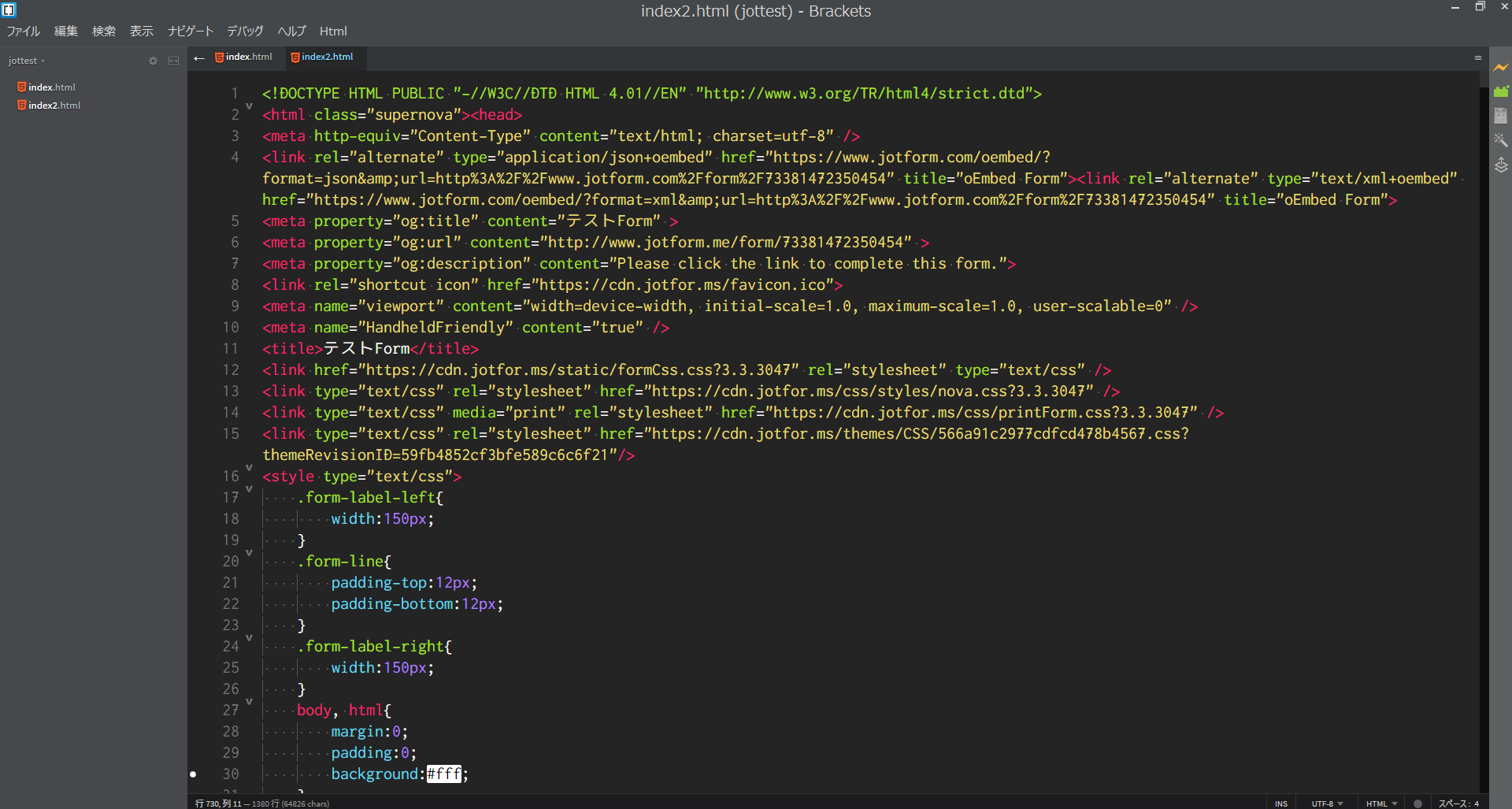Collapse the .form-label-left fold on line 17

coord(249,489)
